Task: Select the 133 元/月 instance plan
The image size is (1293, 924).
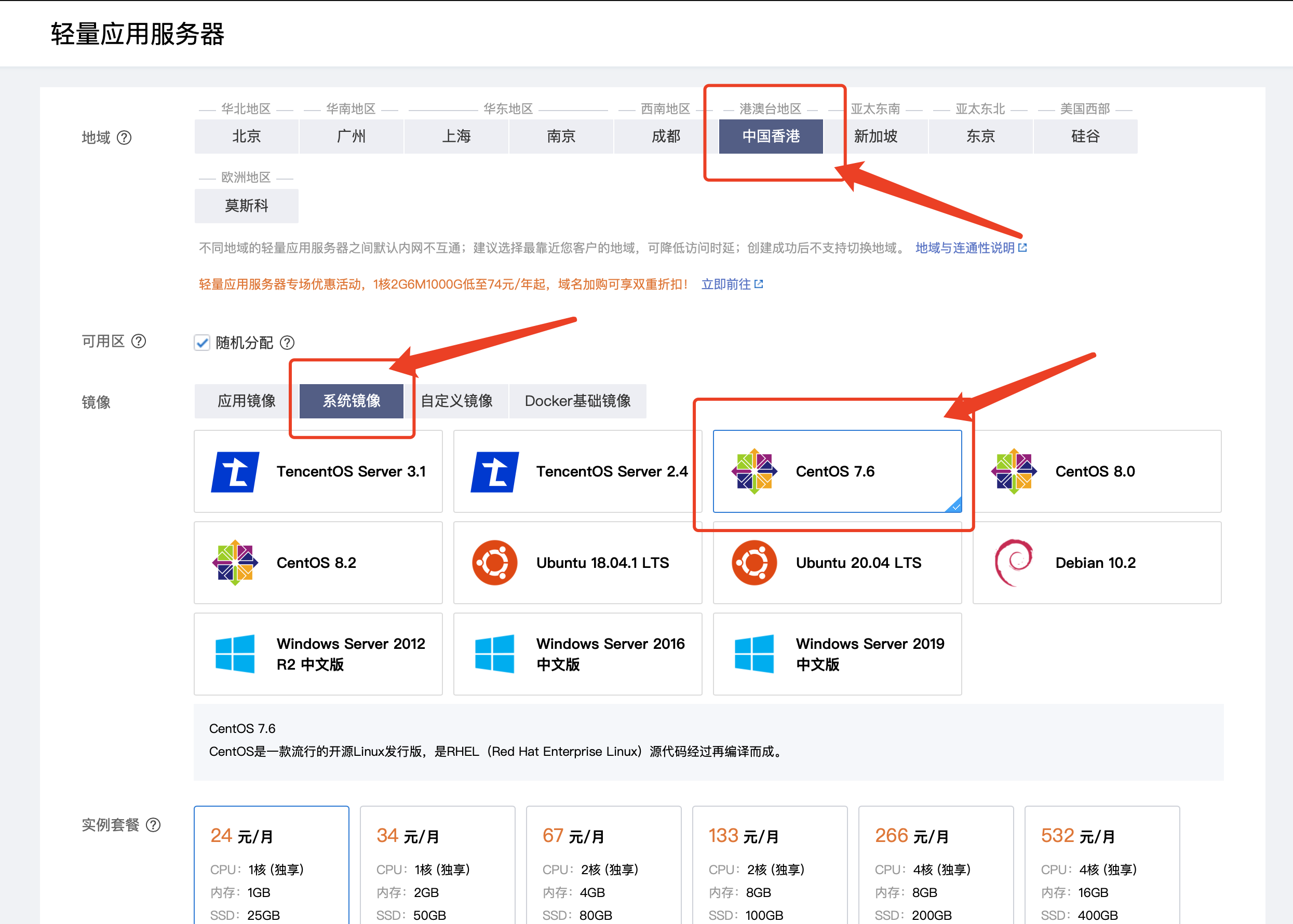Action: coord(770,865)
